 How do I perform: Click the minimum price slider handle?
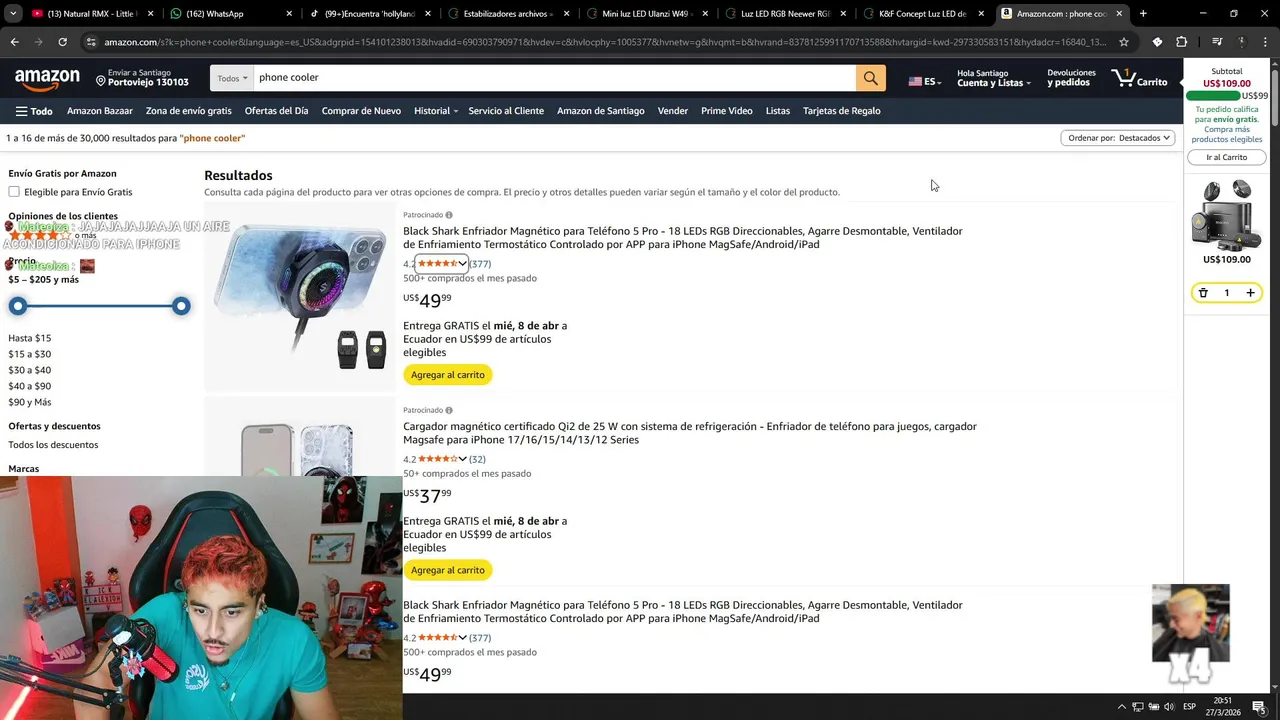pyautogui.click(x=18, y=306)
